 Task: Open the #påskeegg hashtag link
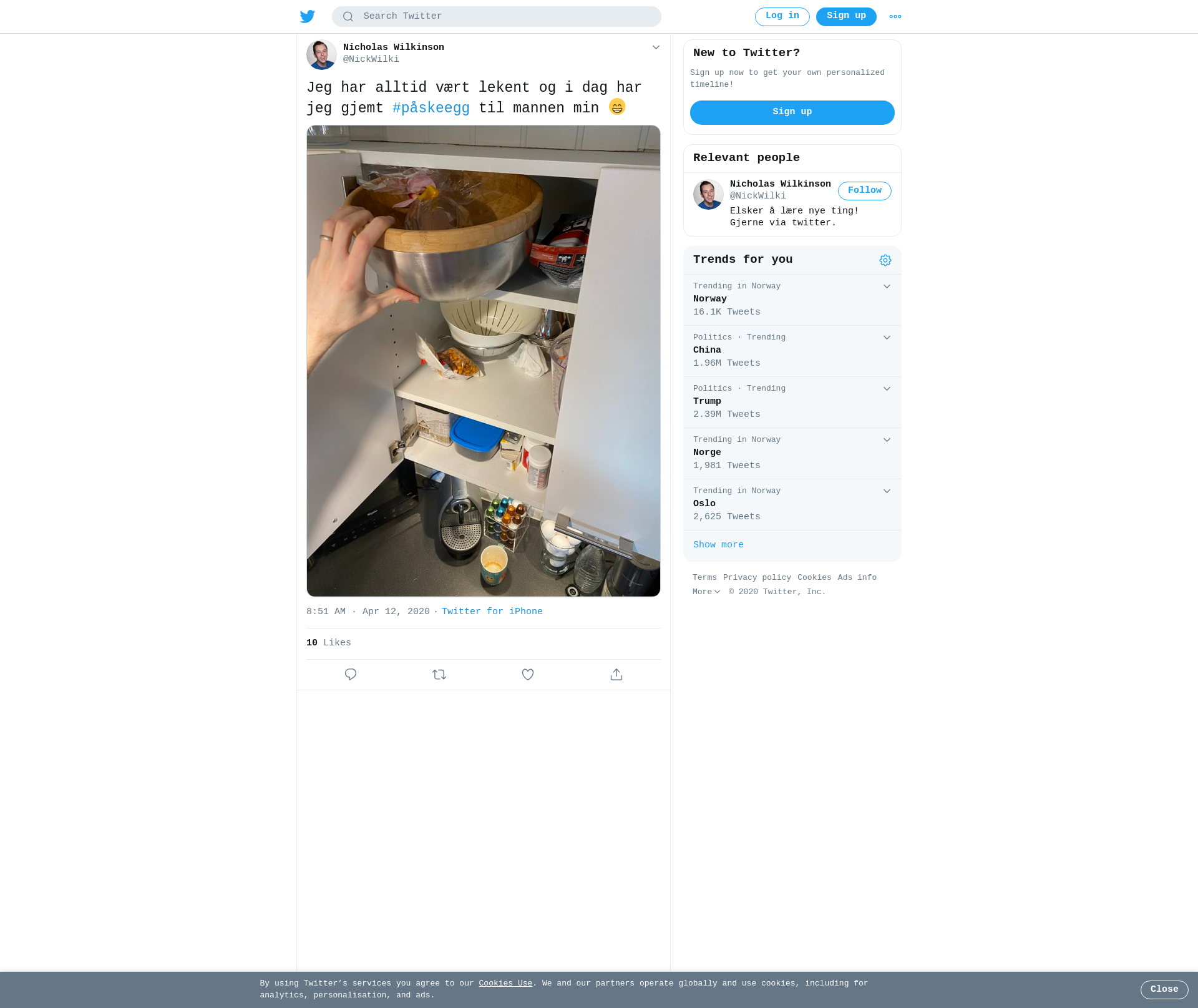tap(431, 108)
